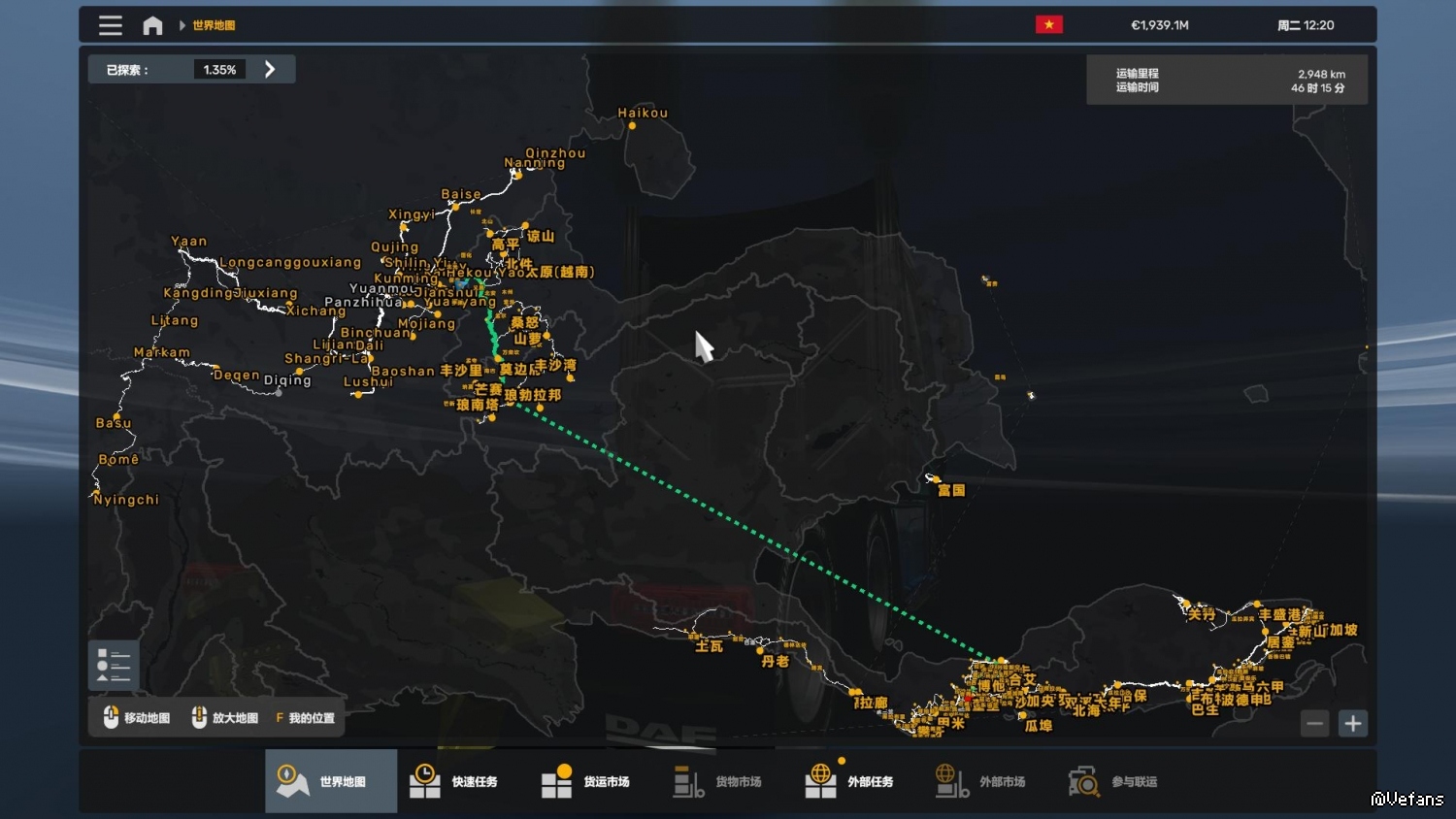Select the Nanning city label
Screen dimensions: 1456x819
pos(534,163)
